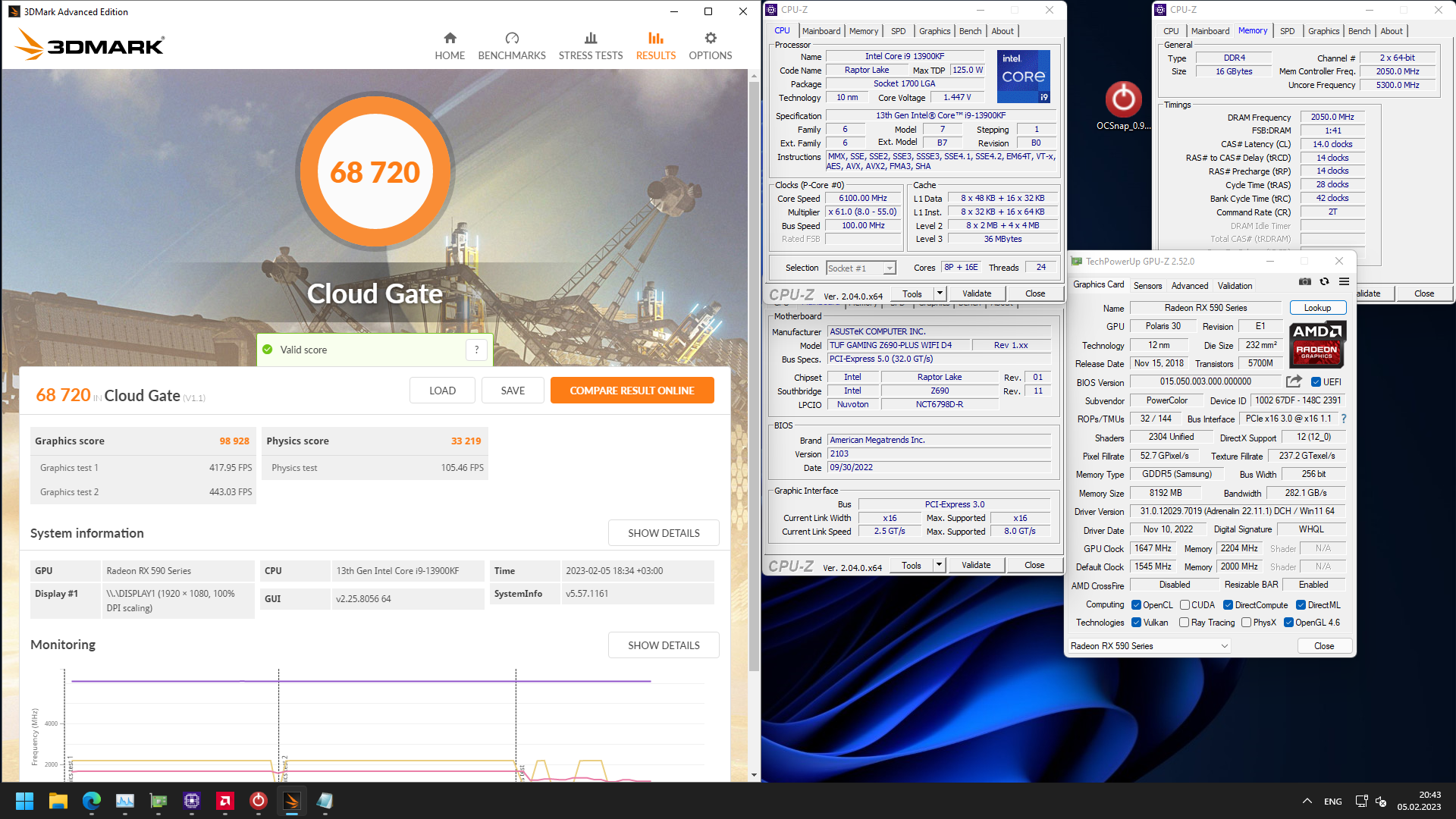
Task: Refresh GPU-Z readings
Action: [1325, 281]
